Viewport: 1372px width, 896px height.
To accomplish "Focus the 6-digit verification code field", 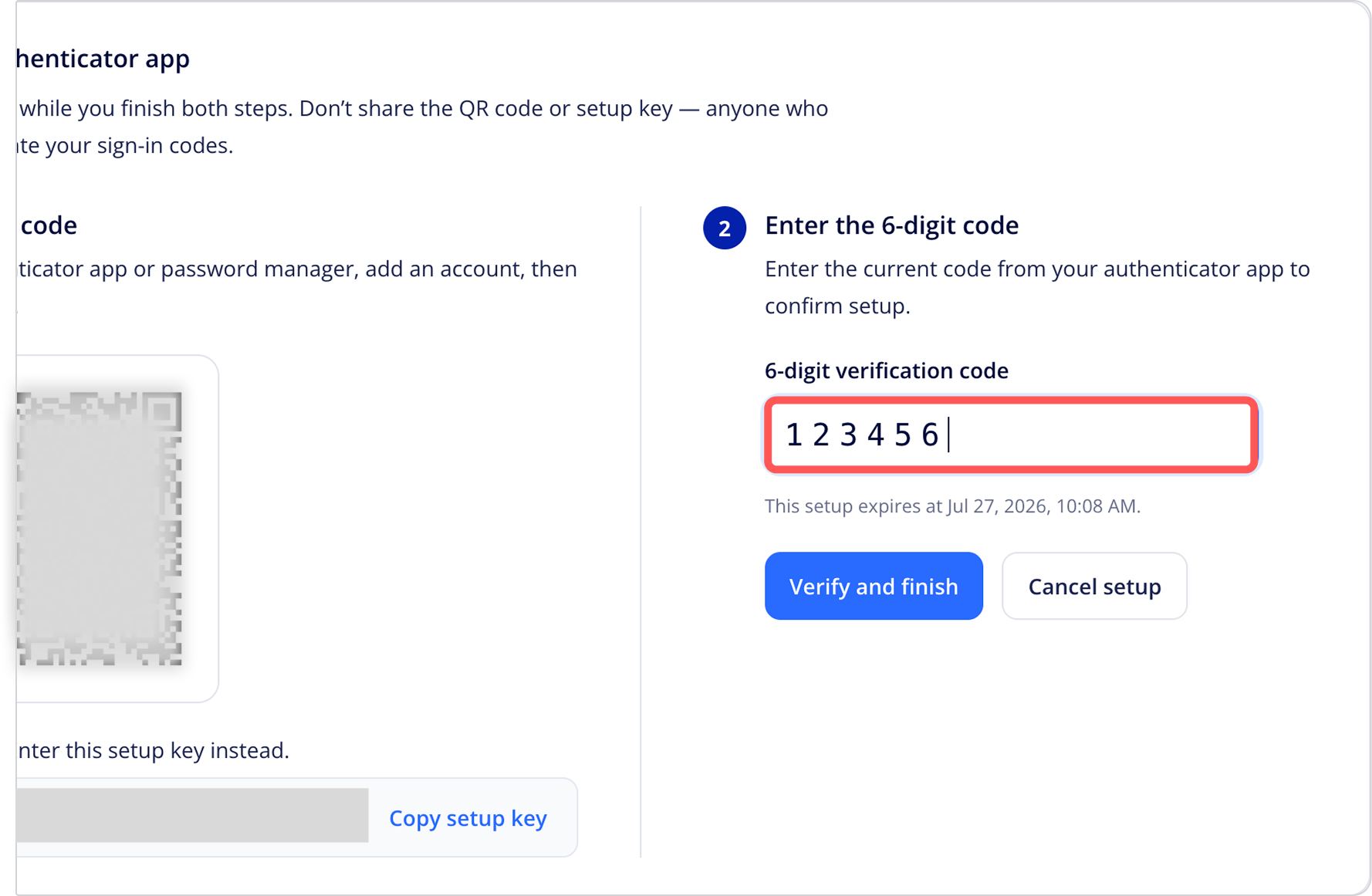I will point(1012,434).
